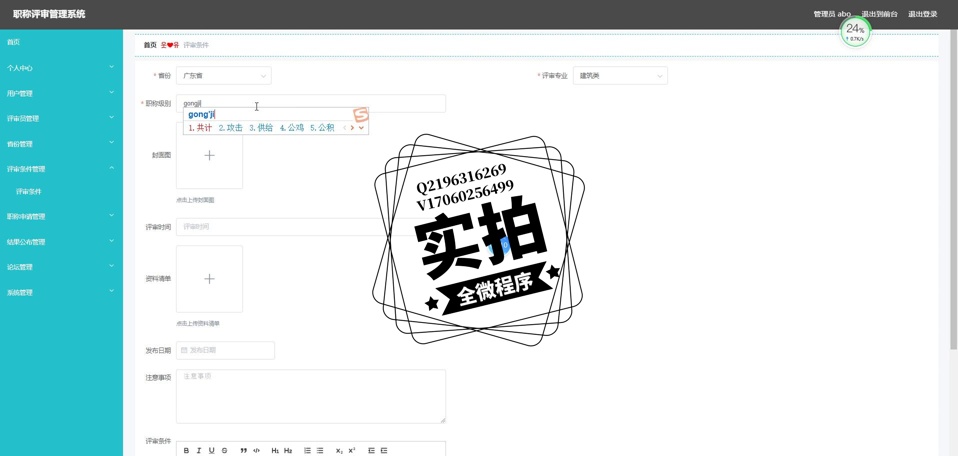This screenshot has height=456, width=958.
Task: Toggle underline formatting in editor toolbar
Action: click(x=211, y=450)
